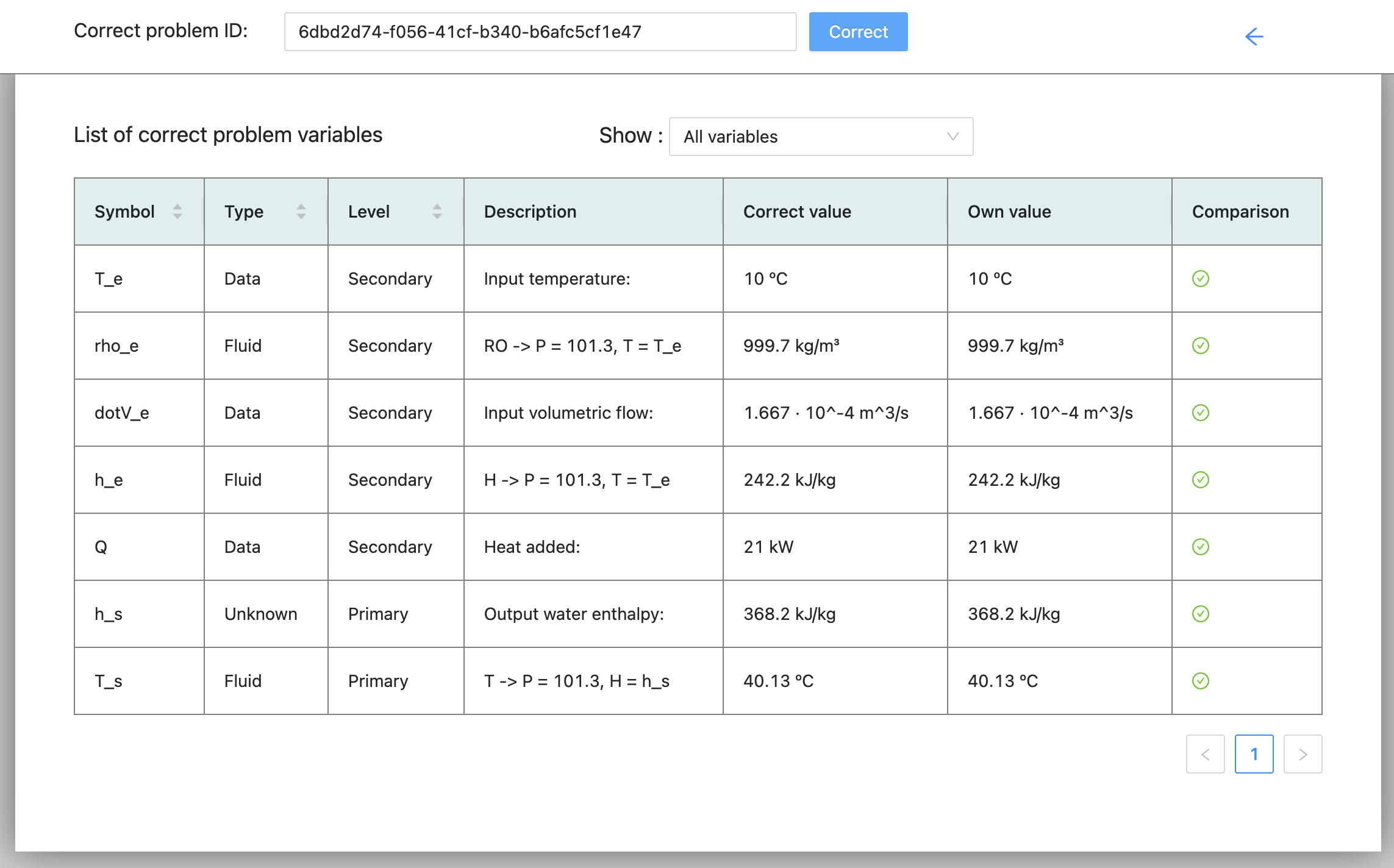Click green check icon for Q row

coord(1201,547)
